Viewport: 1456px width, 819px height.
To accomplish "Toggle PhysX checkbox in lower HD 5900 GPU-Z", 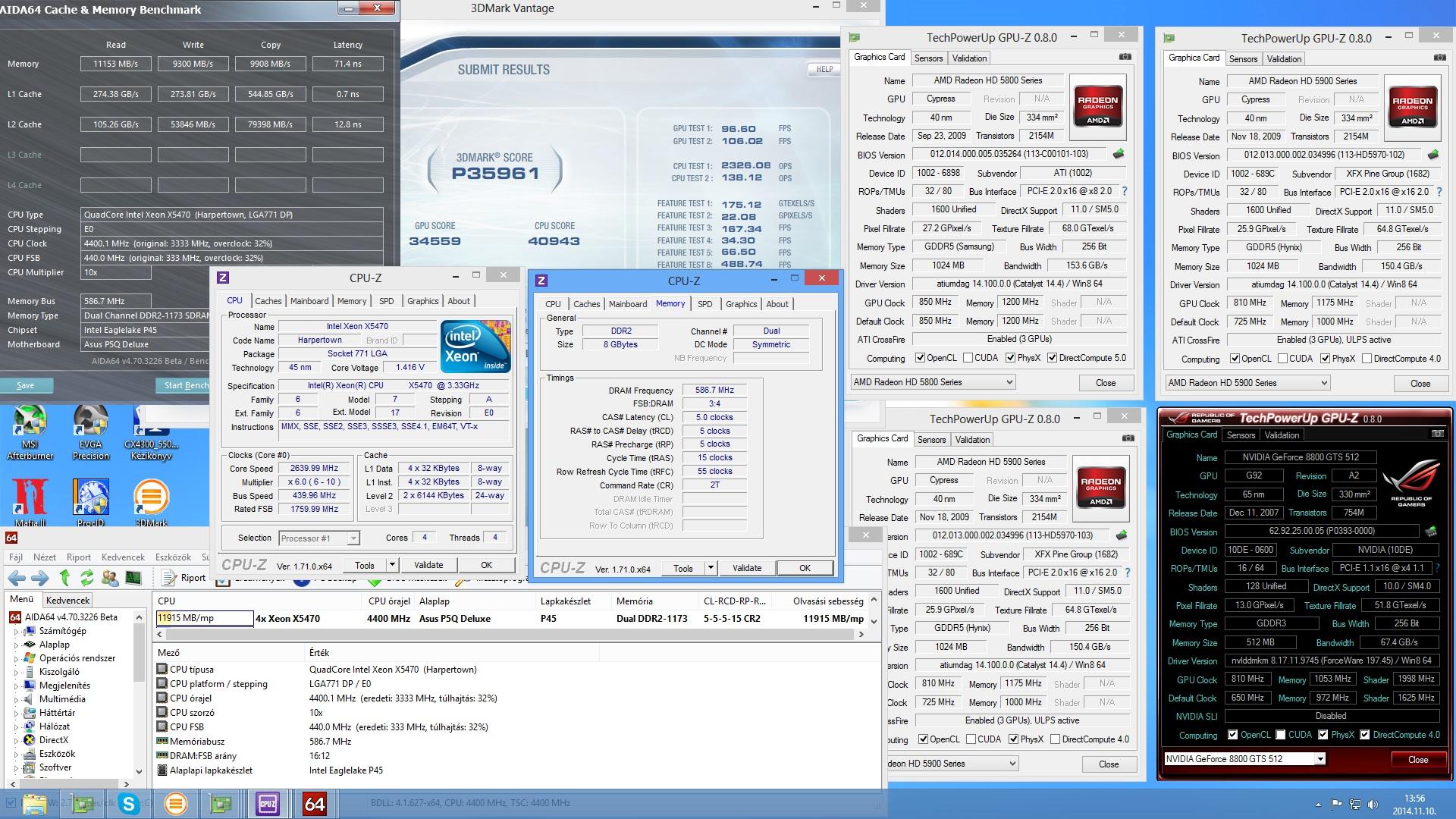I will tap(1013, 739).
